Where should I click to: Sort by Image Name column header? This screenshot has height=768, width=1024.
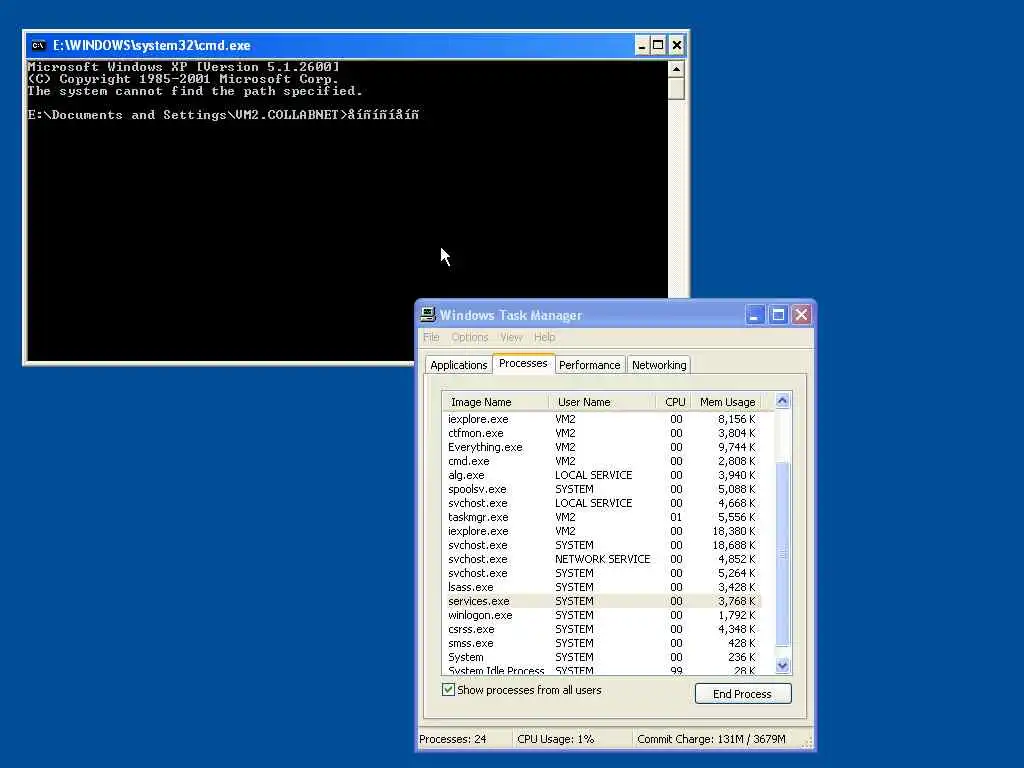click(495, 402)
